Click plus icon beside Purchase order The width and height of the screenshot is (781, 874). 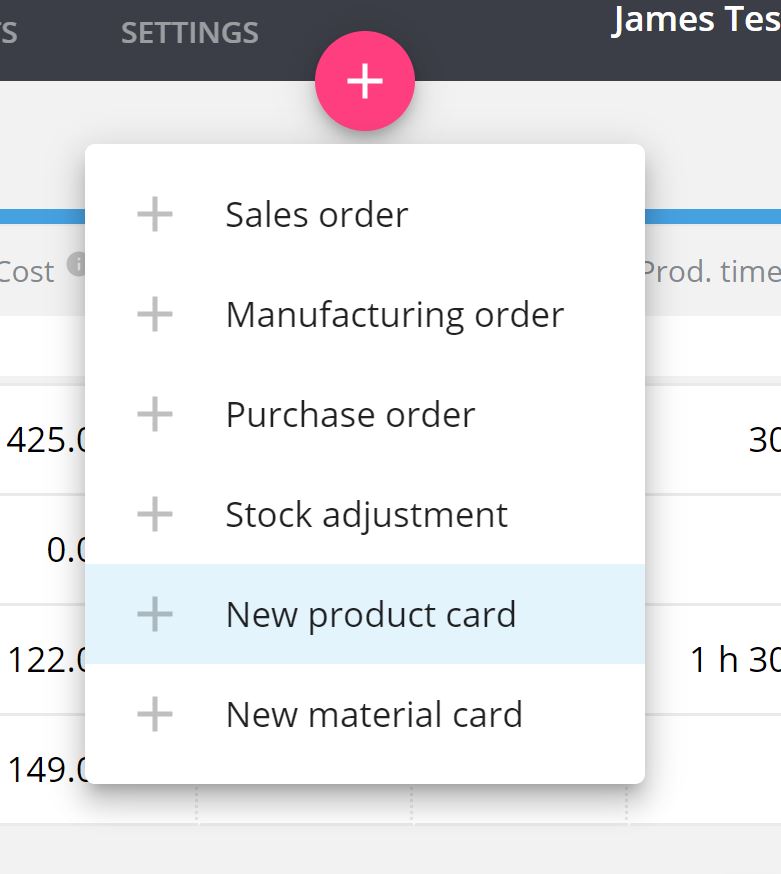(x=154, y=414)
